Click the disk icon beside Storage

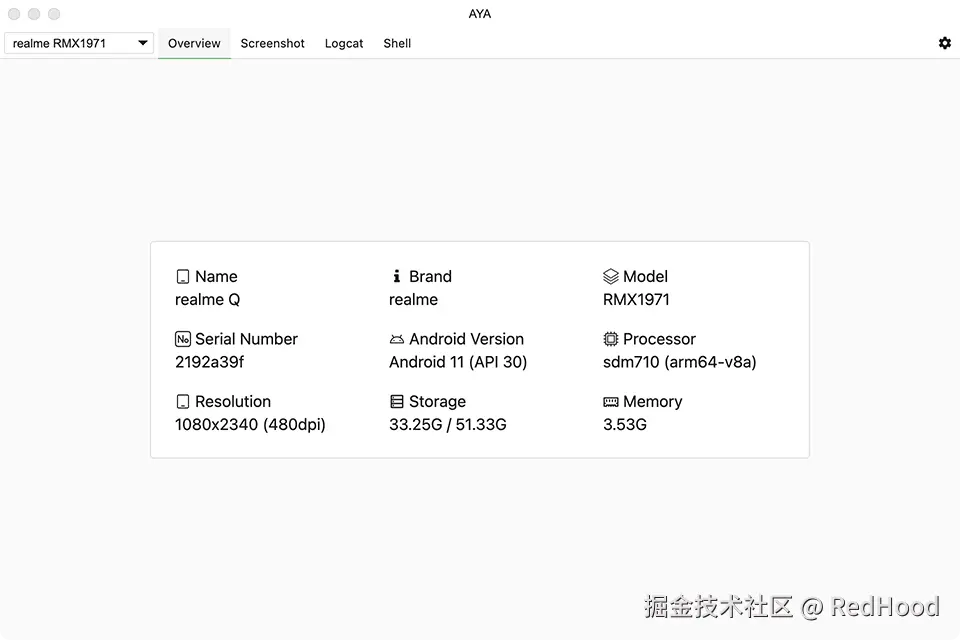[397, 402]
